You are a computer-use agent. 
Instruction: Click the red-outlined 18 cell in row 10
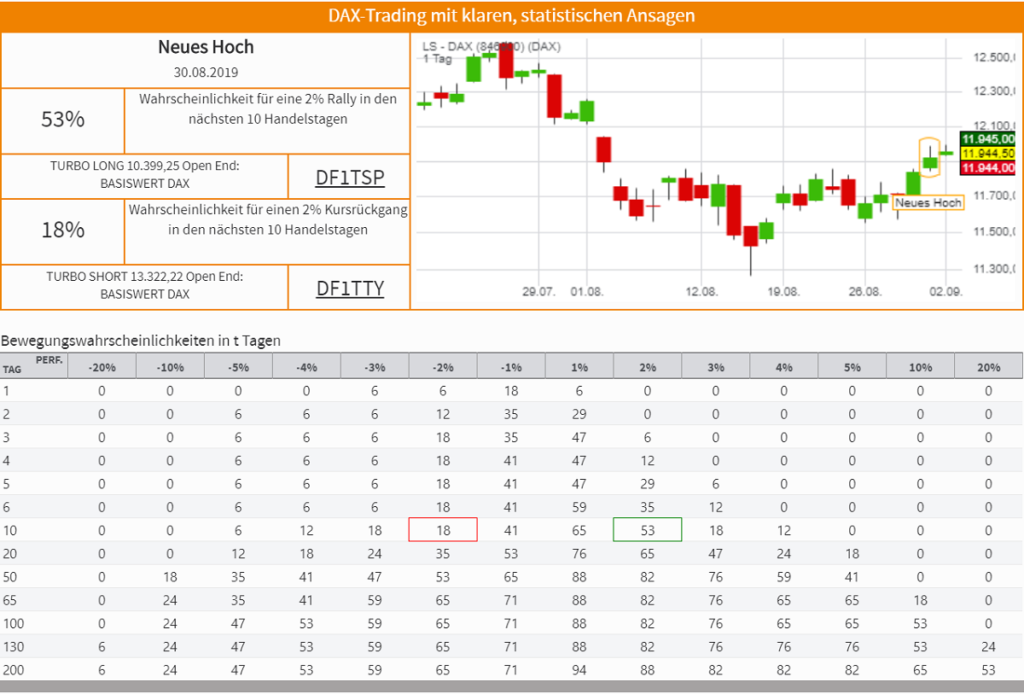443,529
